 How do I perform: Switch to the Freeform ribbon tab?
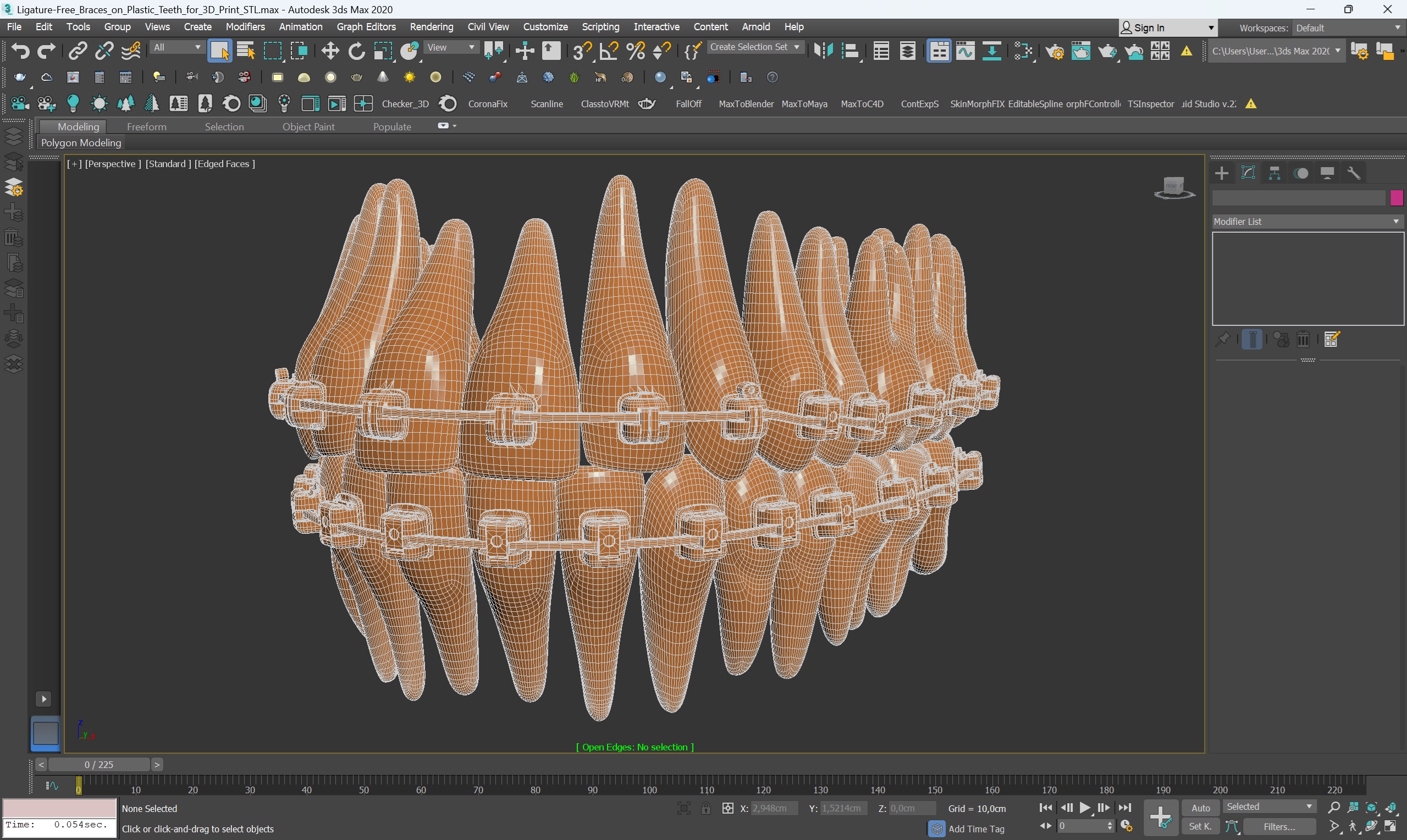coord(147,127)
